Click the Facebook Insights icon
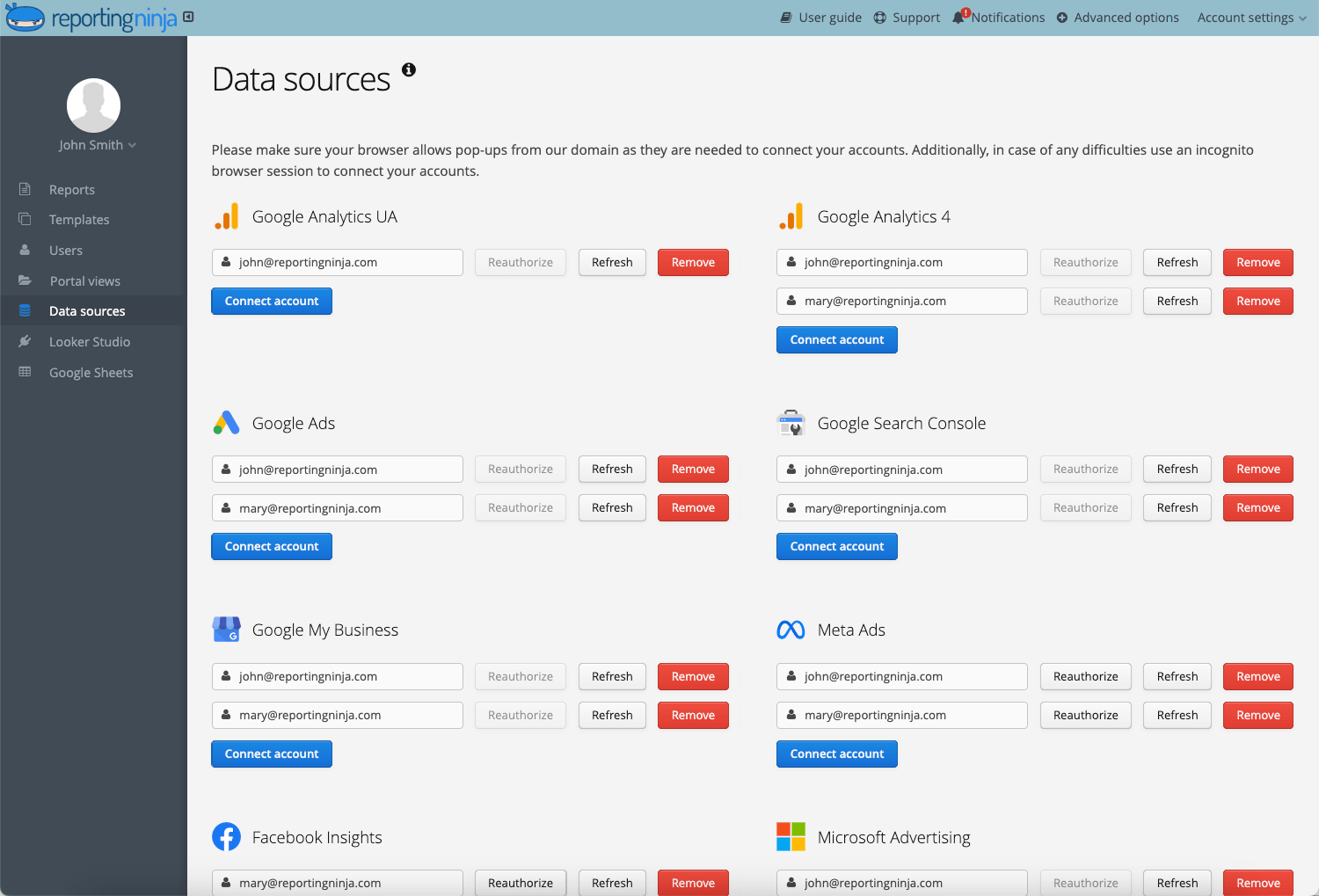1319x896 pixels. [x=226, y=837]
